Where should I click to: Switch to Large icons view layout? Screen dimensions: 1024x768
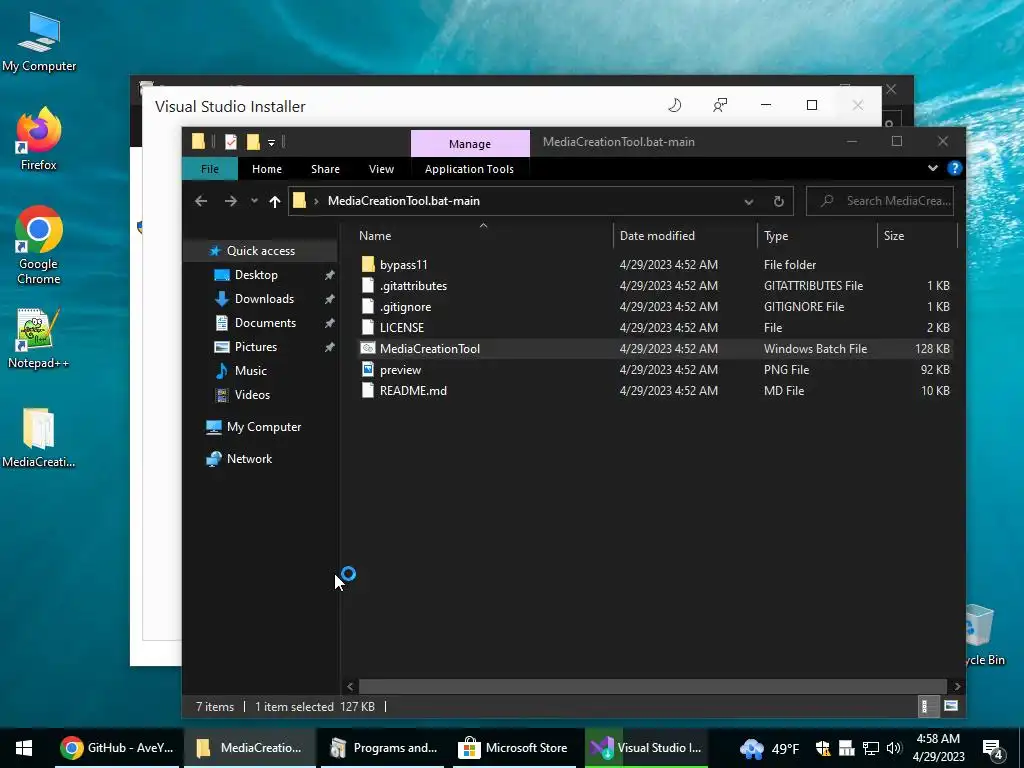point(951,706)
